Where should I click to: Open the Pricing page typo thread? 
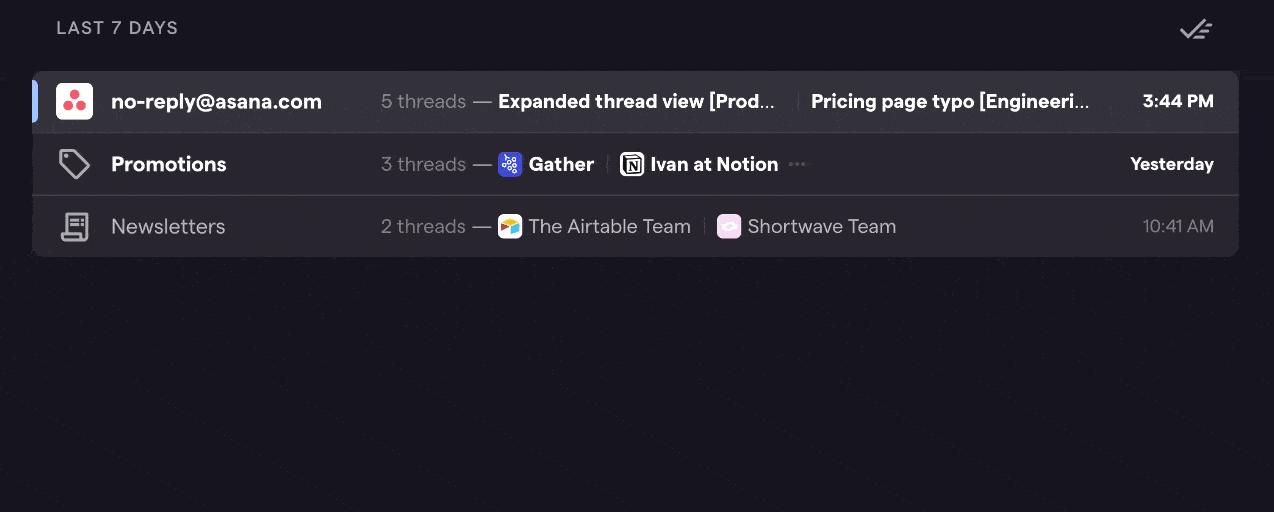pos(949,101)
